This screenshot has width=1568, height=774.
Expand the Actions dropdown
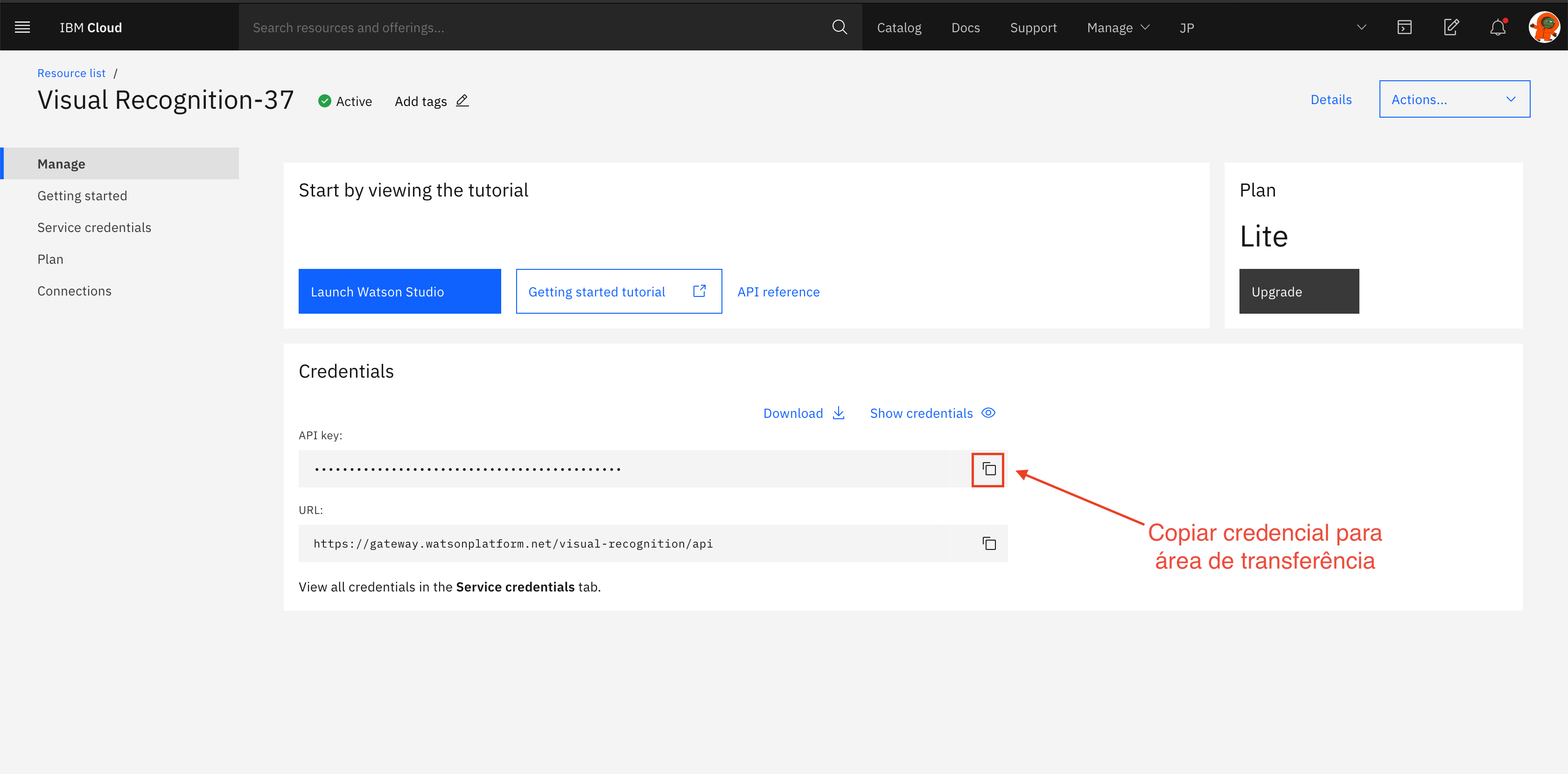pyautogui.click(x=1454, y=99)
